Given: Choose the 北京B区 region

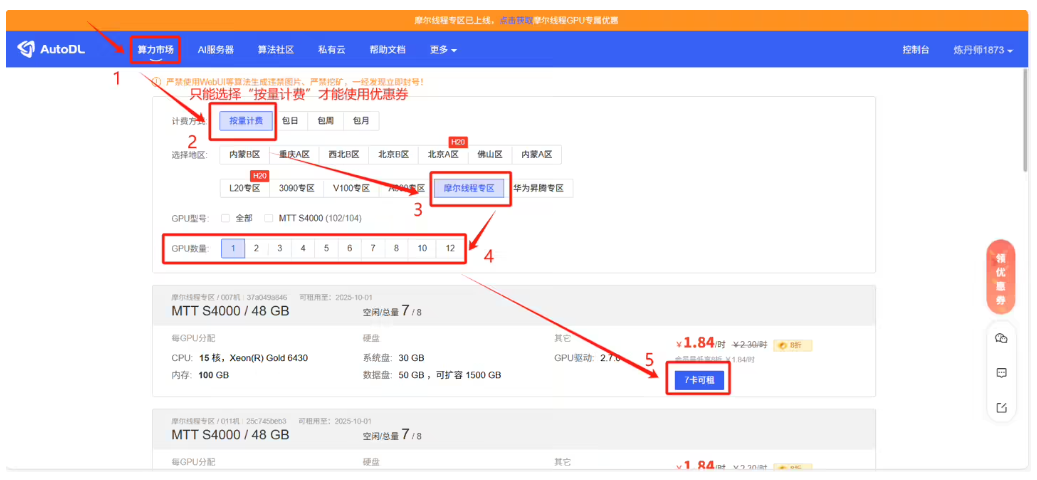Looking at the screenshot, I should 394,155.
